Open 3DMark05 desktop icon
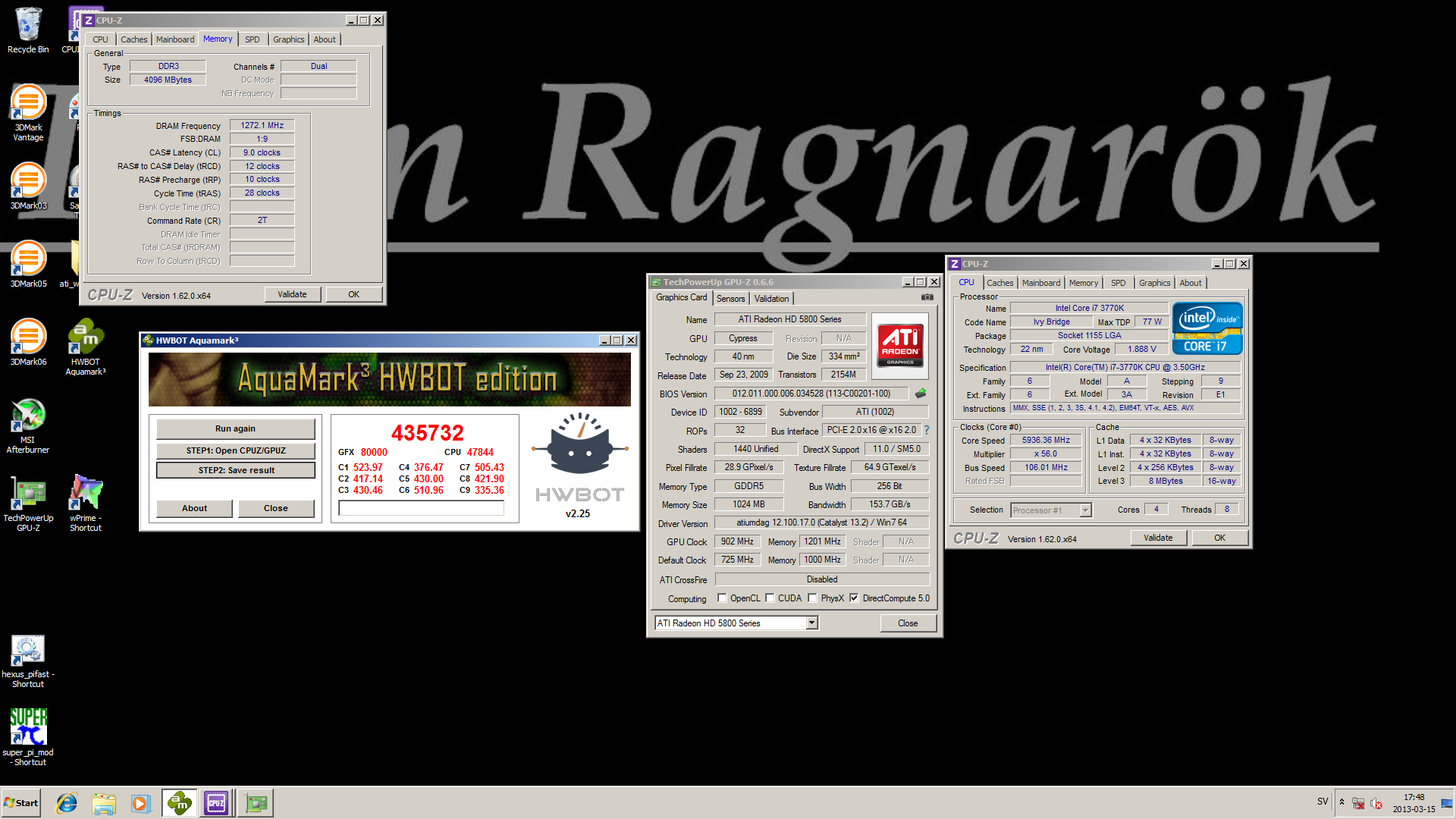The width and height of the screenshot is (1456, 819). [28, 265]
